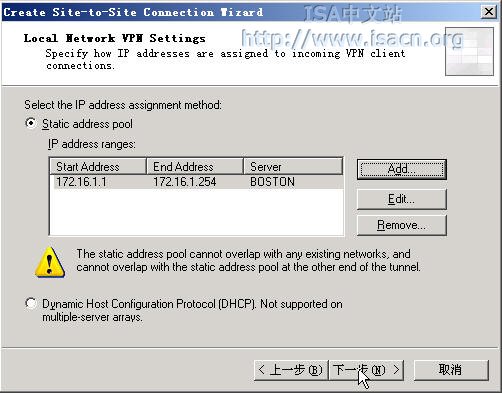Remove the selected IP address range

point(402,225)
